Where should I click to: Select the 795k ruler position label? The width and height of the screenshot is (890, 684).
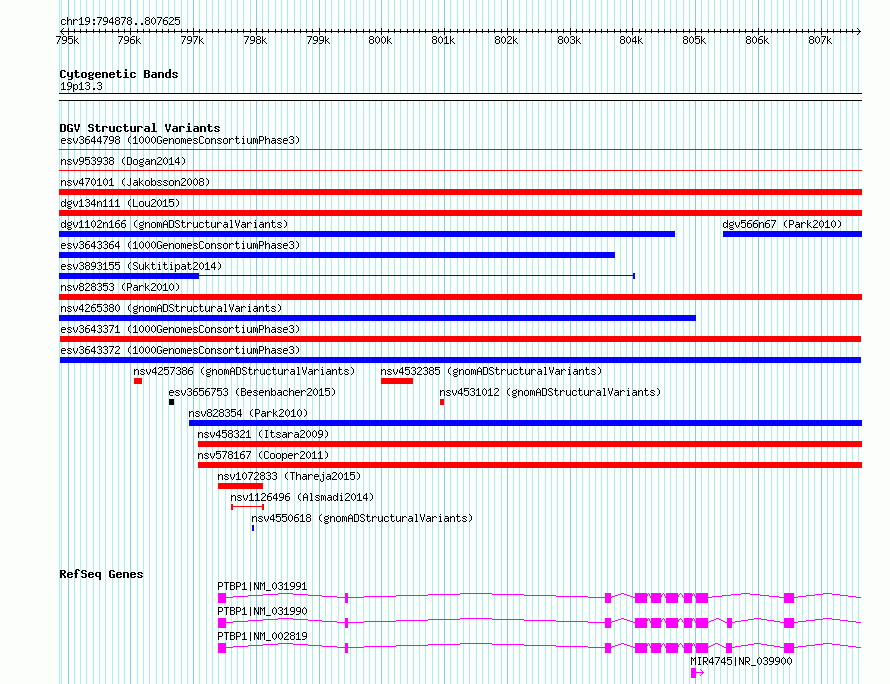(x=67, y=40)
